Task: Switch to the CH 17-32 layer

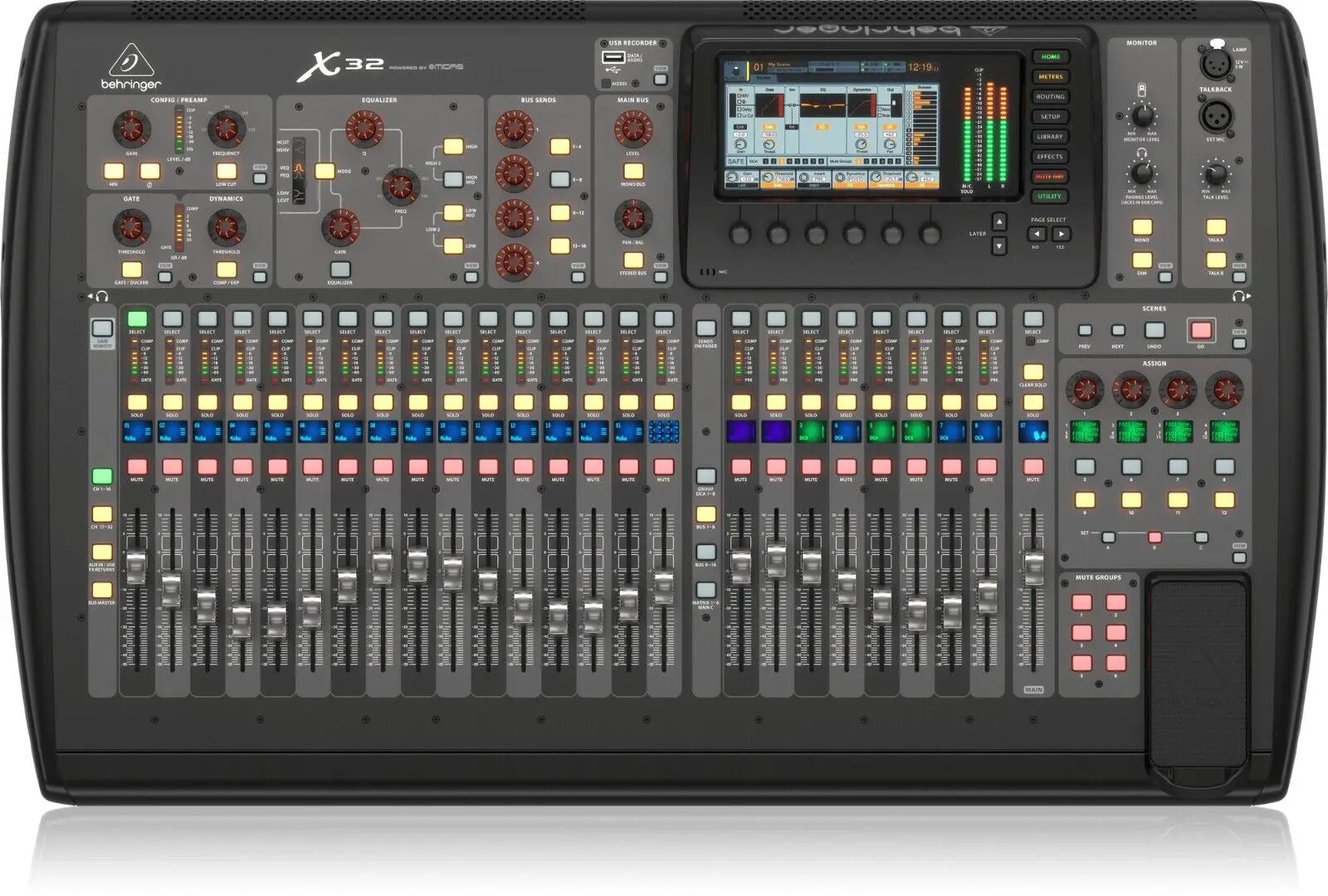Action: pyautogui.click(x=101, y=513)
